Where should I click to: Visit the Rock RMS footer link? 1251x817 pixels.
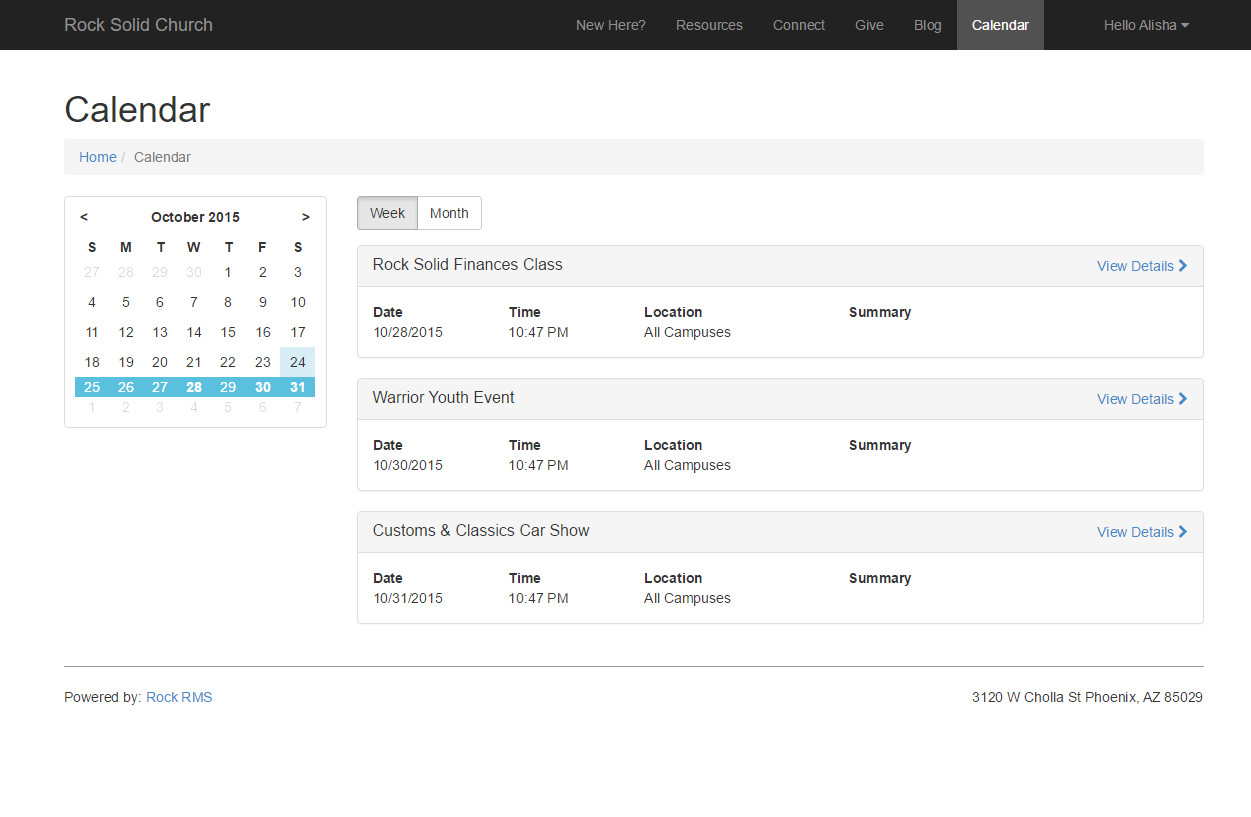click(x=179, y=697)
